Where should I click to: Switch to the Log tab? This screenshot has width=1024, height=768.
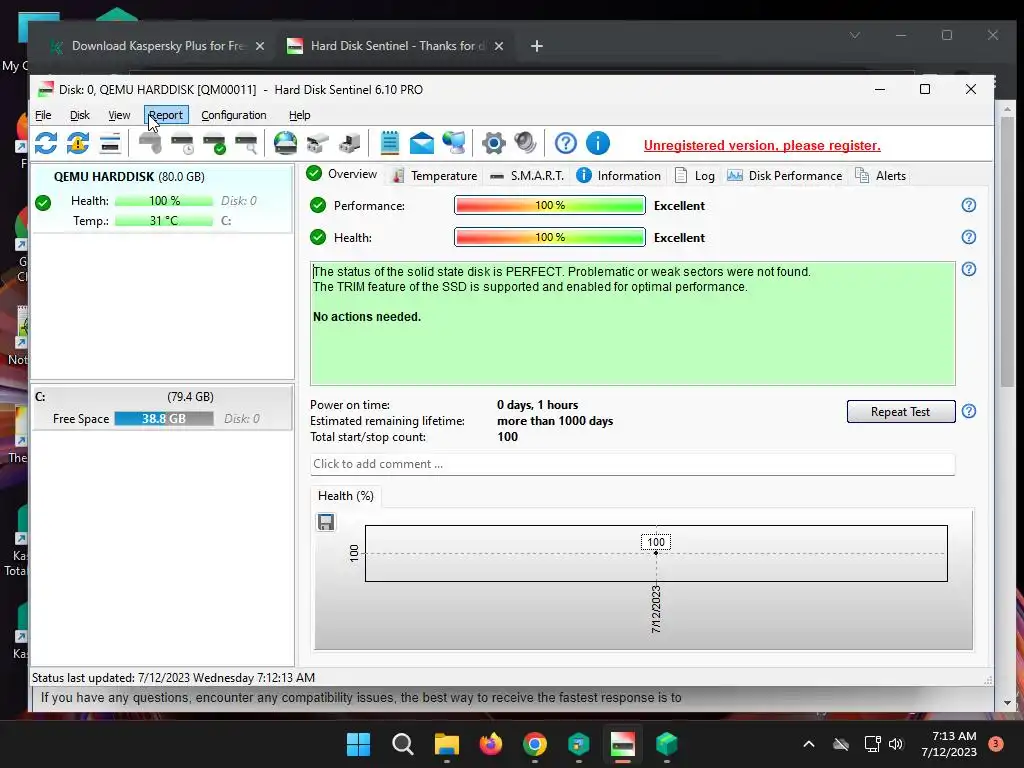pos(694,176)
